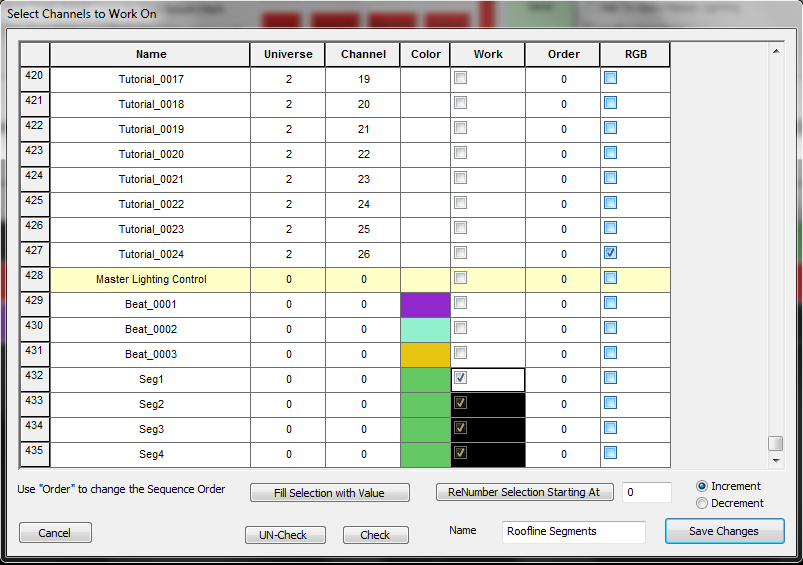
Task: Click the yellow color swatch for Beat_0003
Action: coord(425,355)
